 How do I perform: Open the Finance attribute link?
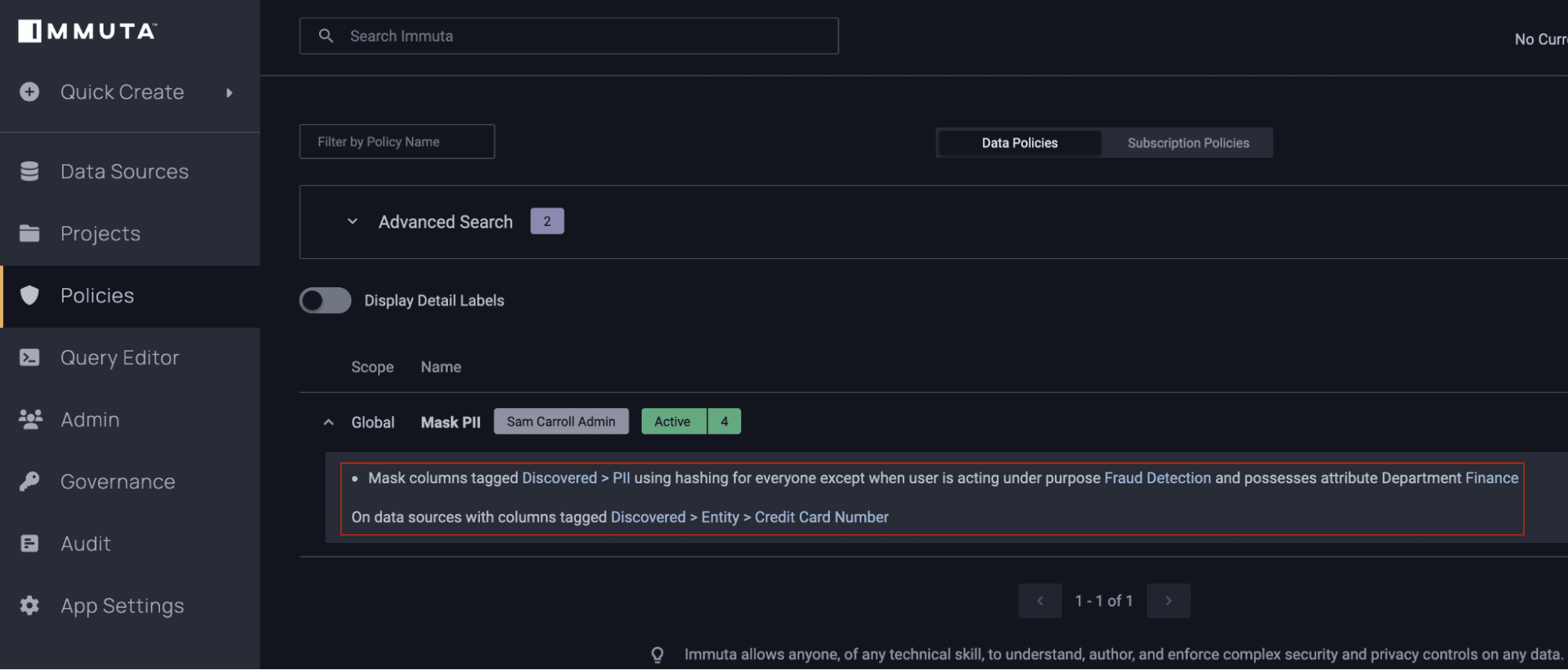point(1492,478)
